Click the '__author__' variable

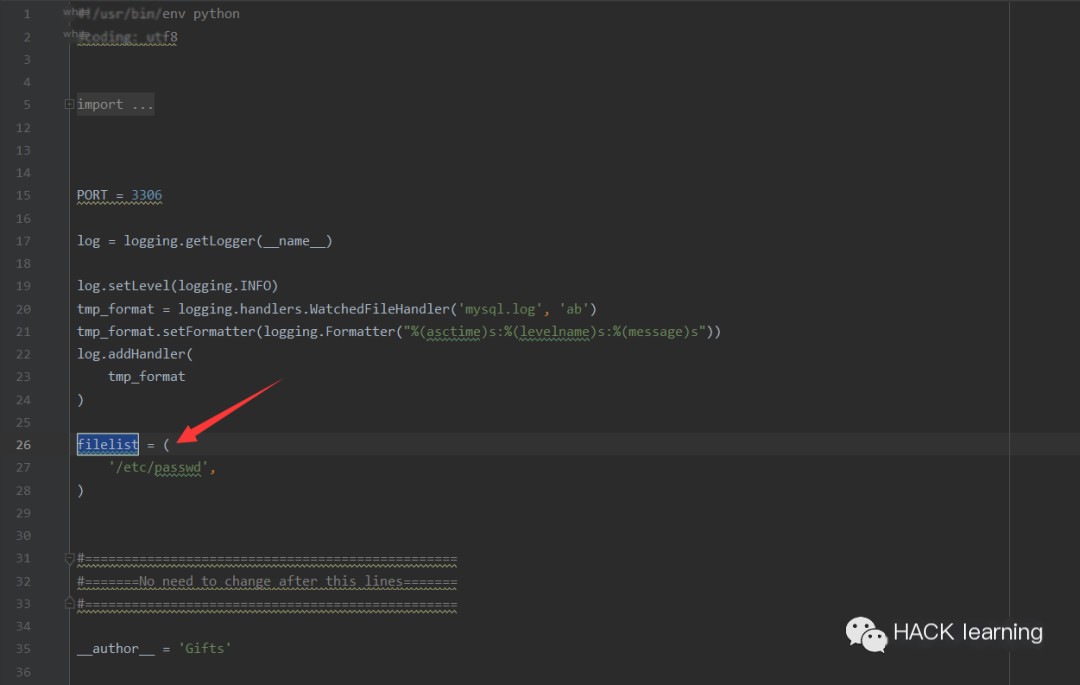(116, 649)
